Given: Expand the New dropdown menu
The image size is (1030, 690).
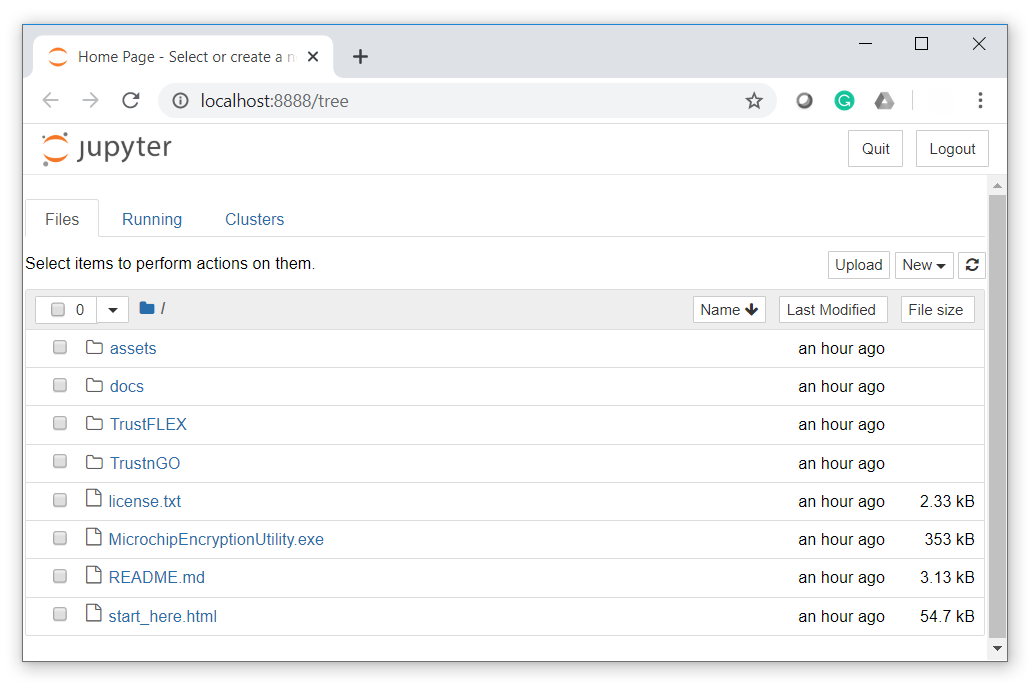Looking at the screenshot, I should coord(923,265).
